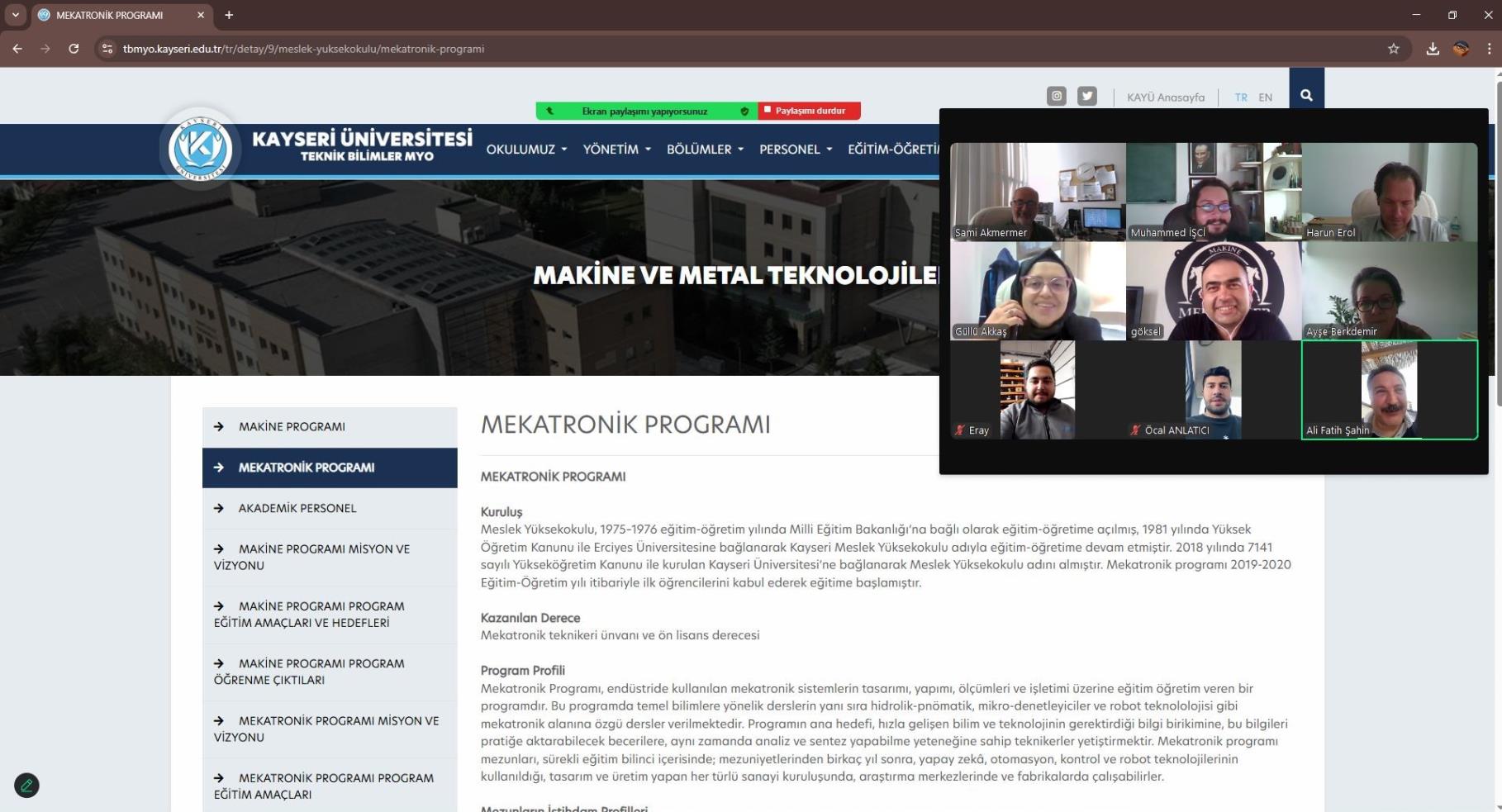Go back to the previous page
Screen dimensions: 1502x812
[x=17, y=49]
